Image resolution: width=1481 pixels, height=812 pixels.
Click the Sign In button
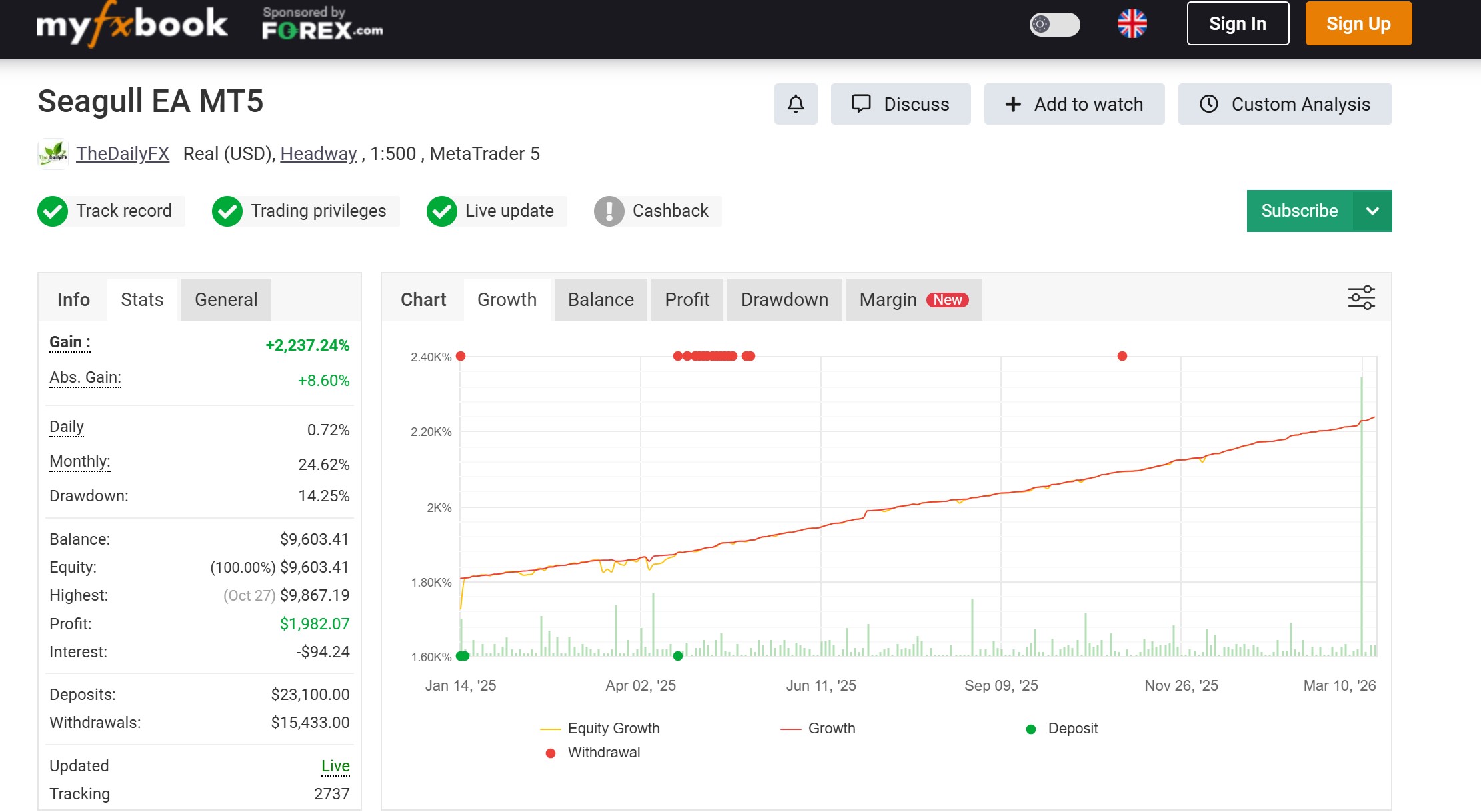[x=1238, y=23]
